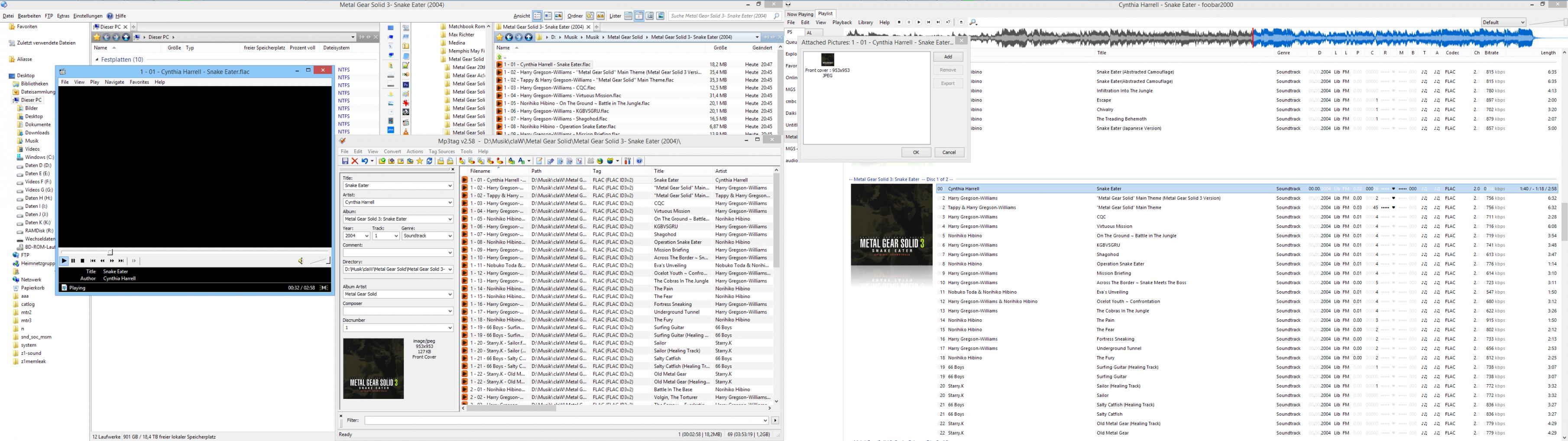Open Mp3tag extended tags icon
The image size is (1568, 441).
click(x=539, y=161)
